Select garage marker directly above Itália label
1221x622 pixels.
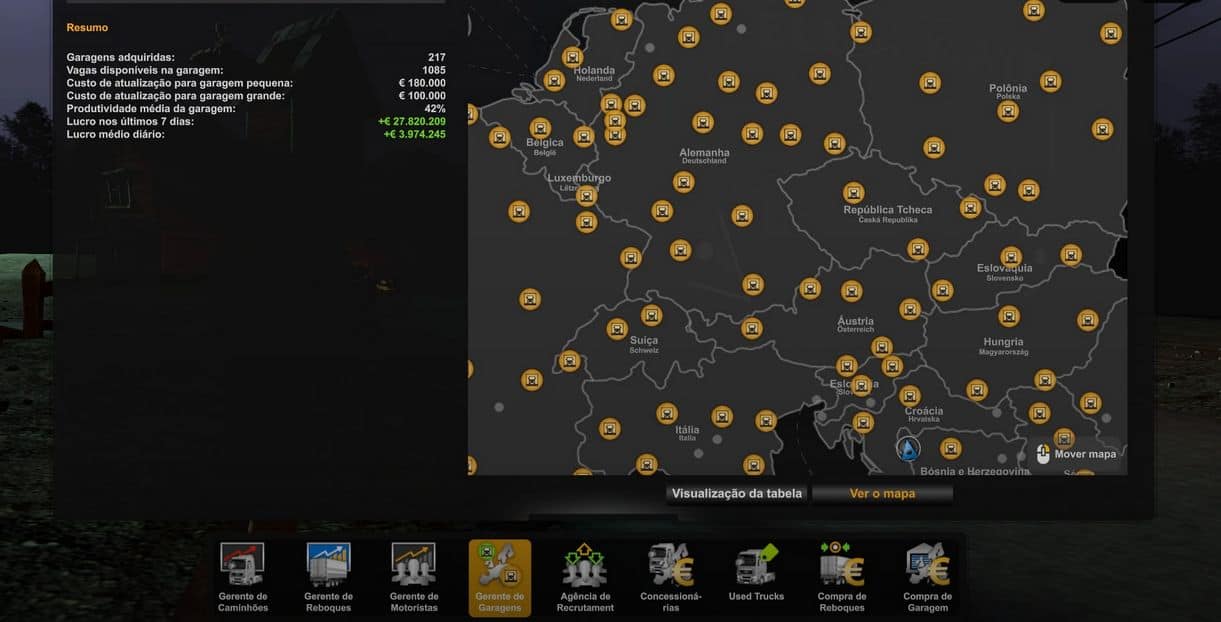(x=667, y=413)
